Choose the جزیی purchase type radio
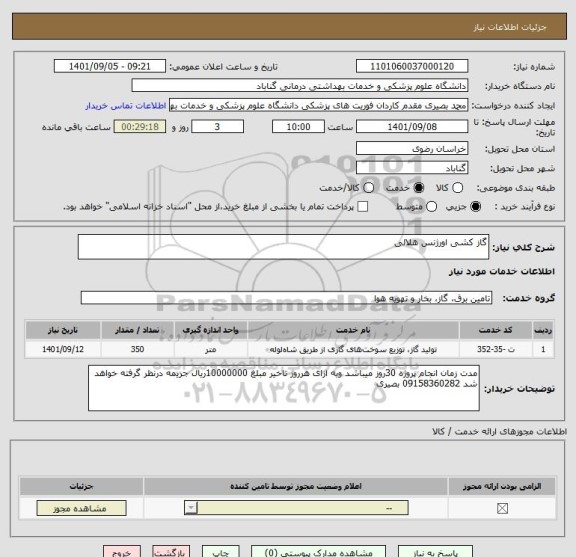This screenshot has height=557, width=576. 475,206
